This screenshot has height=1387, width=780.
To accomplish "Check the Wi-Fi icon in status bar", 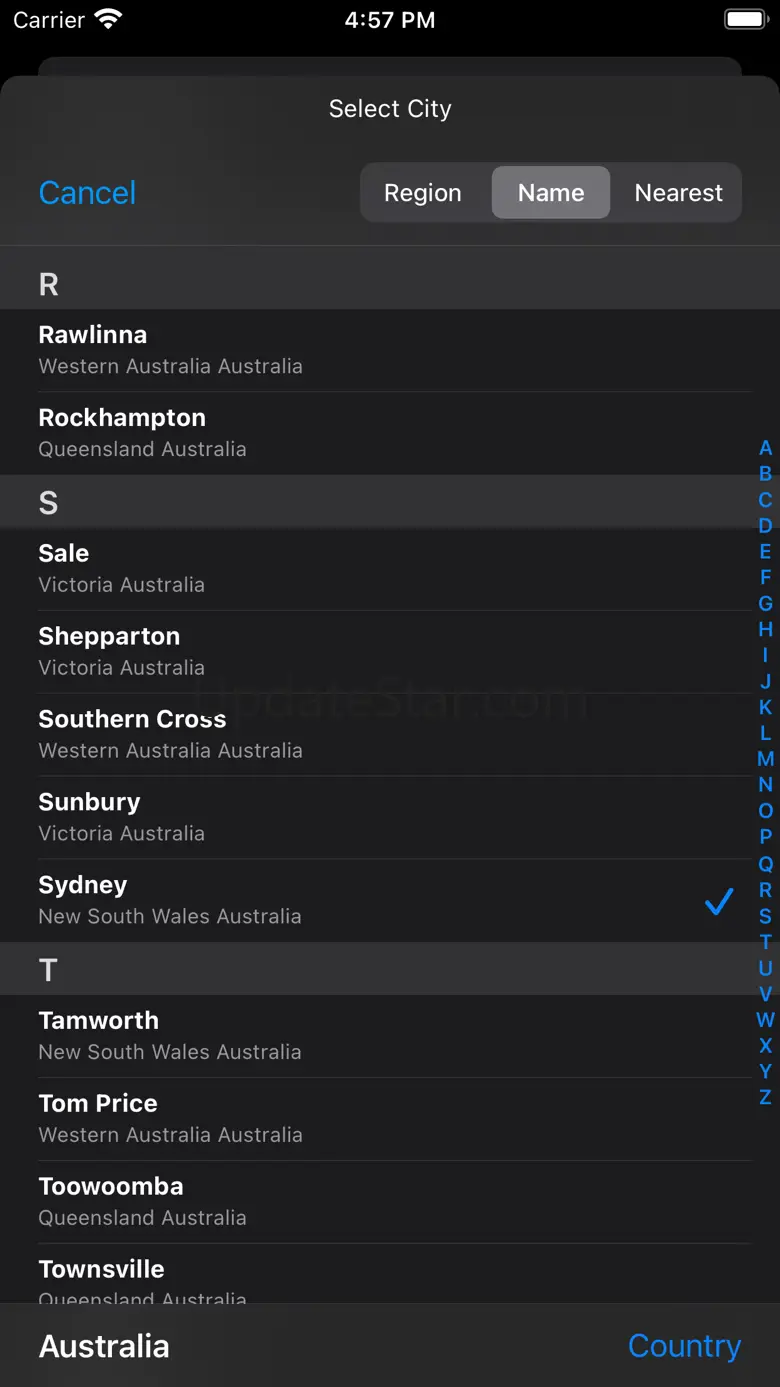I will (107, 19).
